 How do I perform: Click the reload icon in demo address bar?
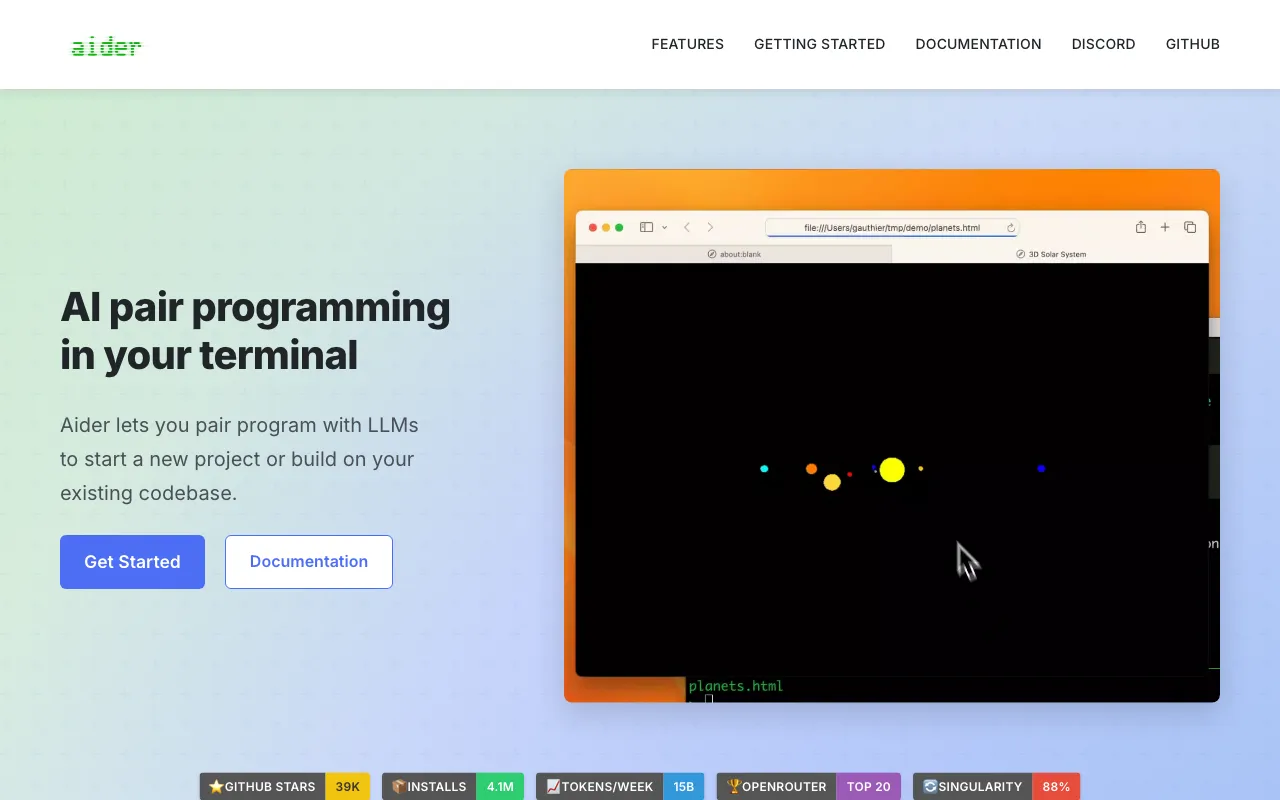point(1011,228)
